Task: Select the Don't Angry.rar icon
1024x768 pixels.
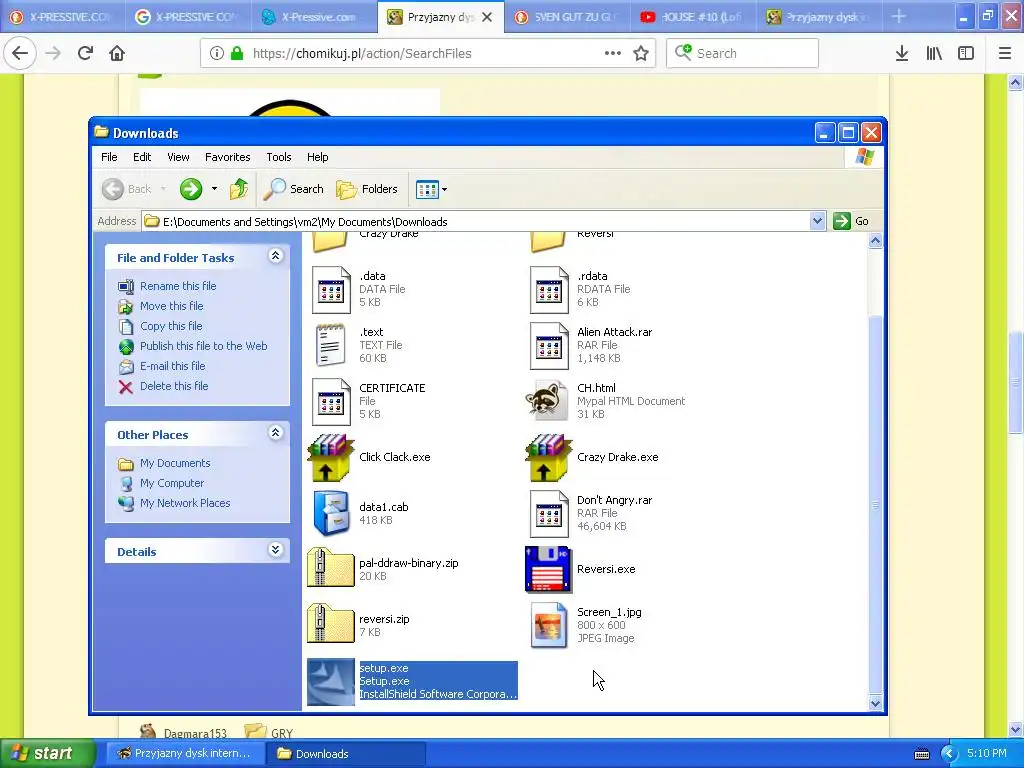Action: coord(549,514)
